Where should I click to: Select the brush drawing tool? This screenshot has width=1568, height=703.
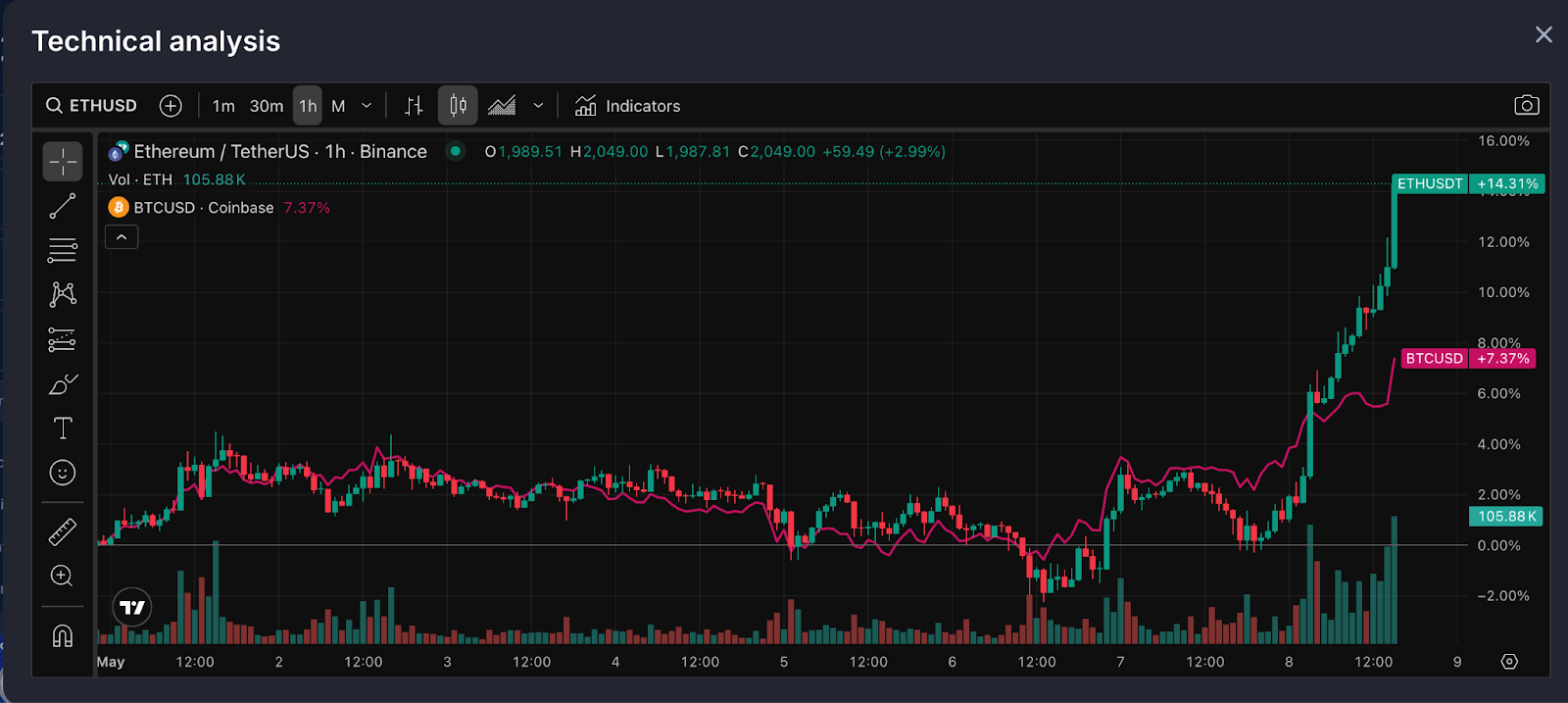tap(63, 384)
